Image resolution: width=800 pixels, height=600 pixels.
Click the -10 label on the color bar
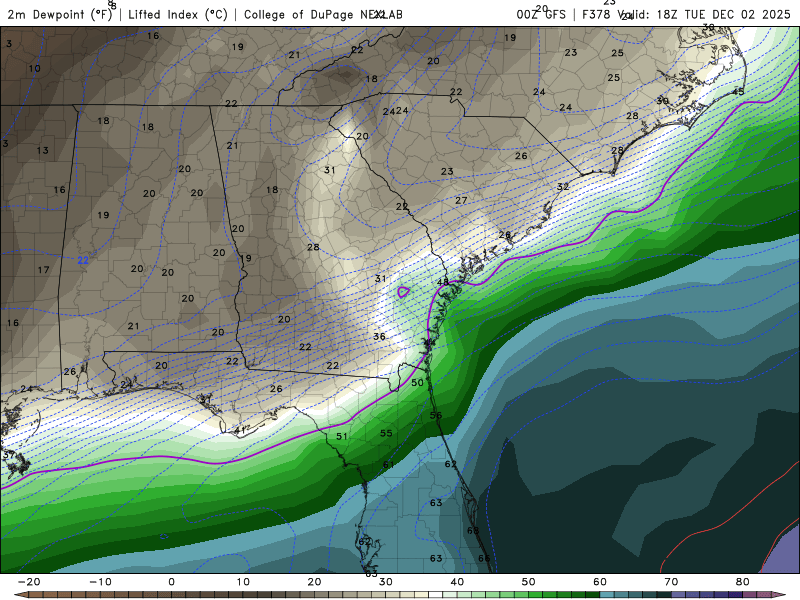100,582
